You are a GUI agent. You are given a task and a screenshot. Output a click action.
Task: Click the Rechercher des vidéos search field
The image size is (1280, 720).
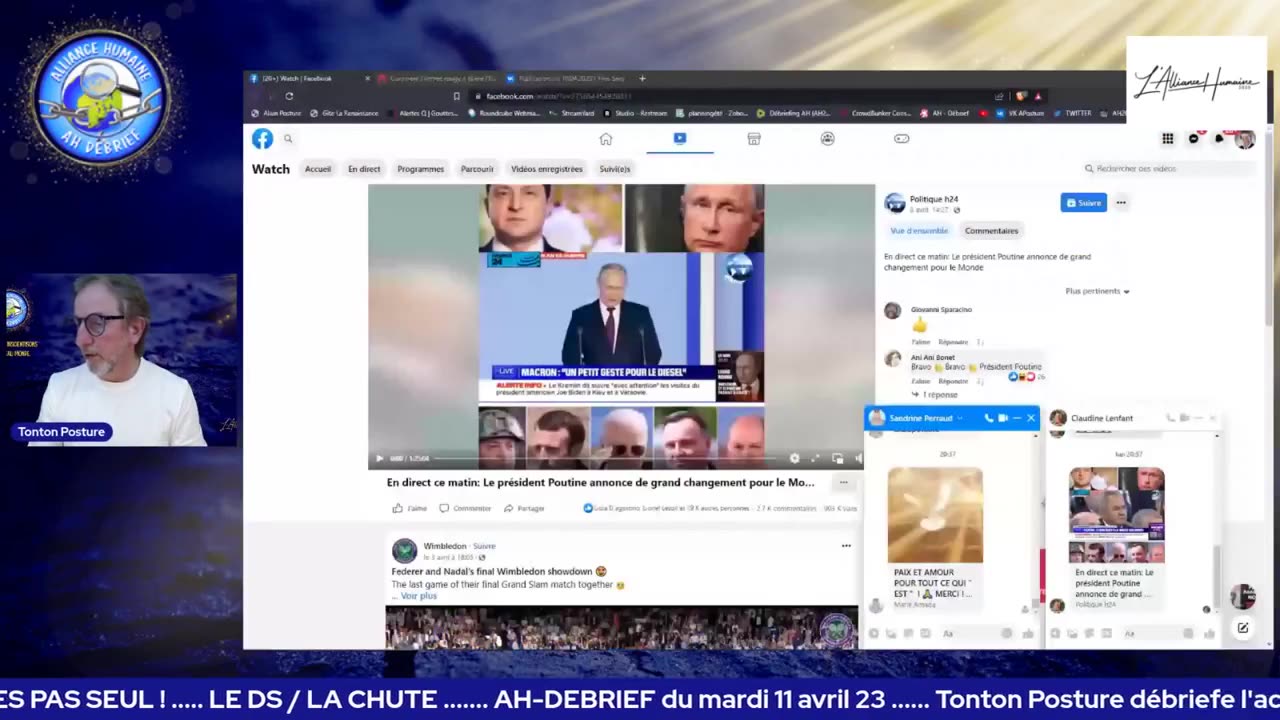coord(1168,169)
